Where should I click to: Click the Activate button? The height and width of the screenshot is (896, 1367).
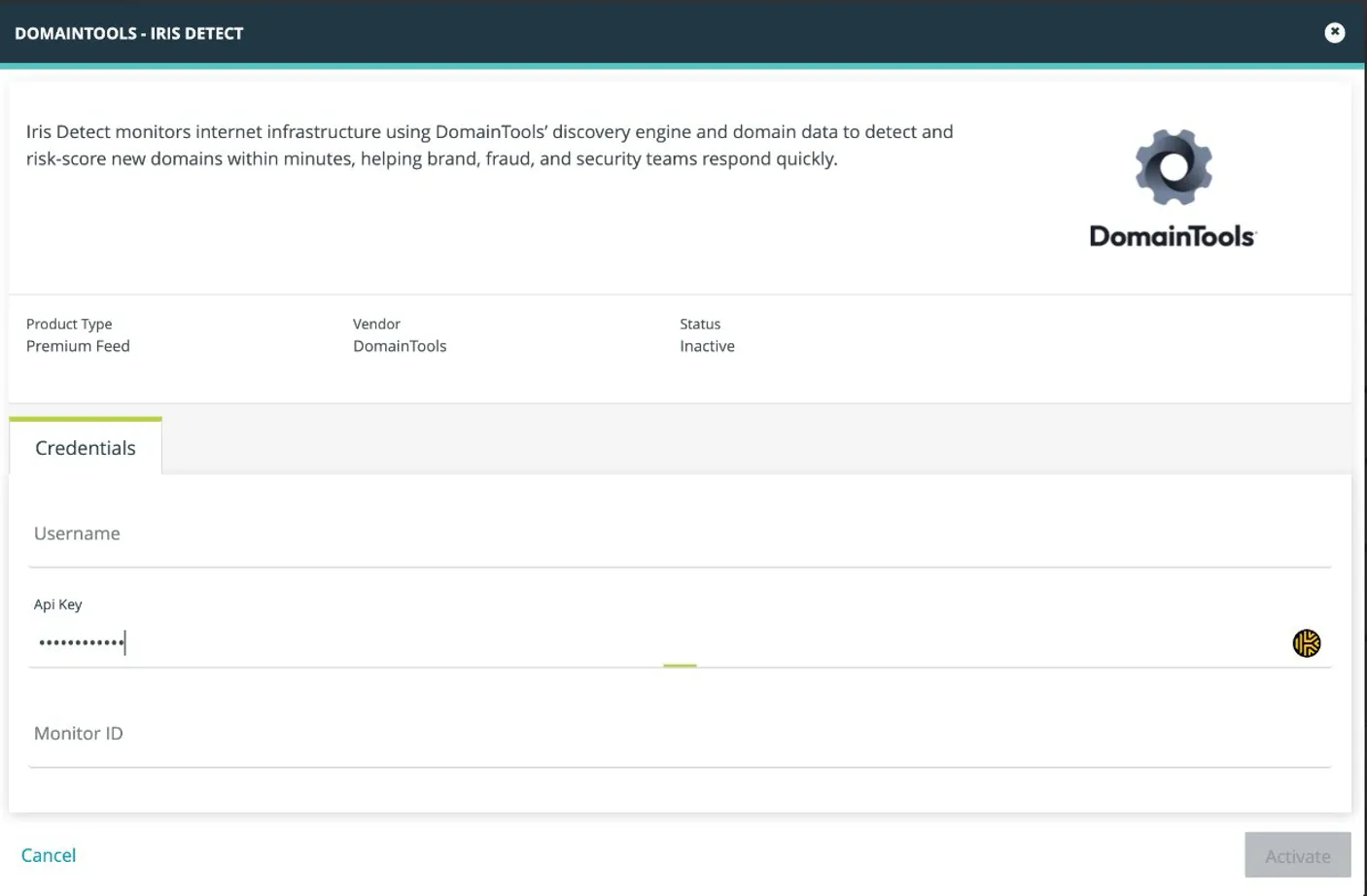[x=1298, y=855]
